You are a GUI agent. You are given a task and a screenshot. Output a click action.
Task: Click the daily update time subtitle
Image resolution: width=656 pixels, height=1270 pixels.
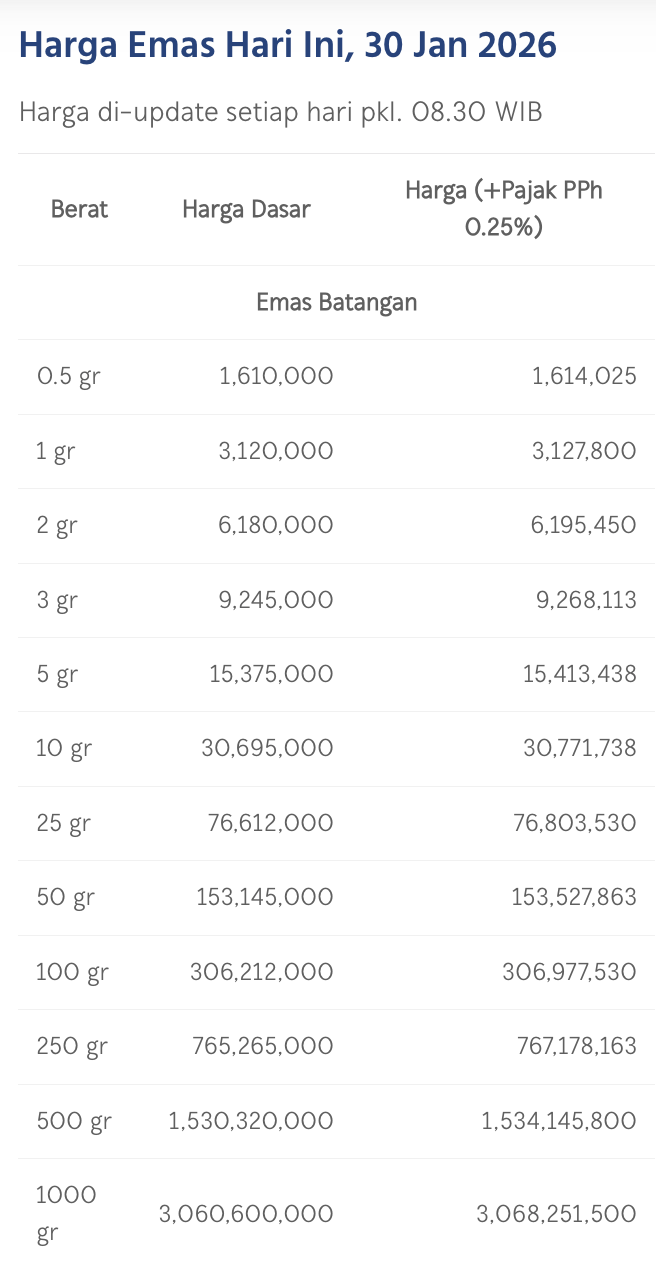coord(280,112)
